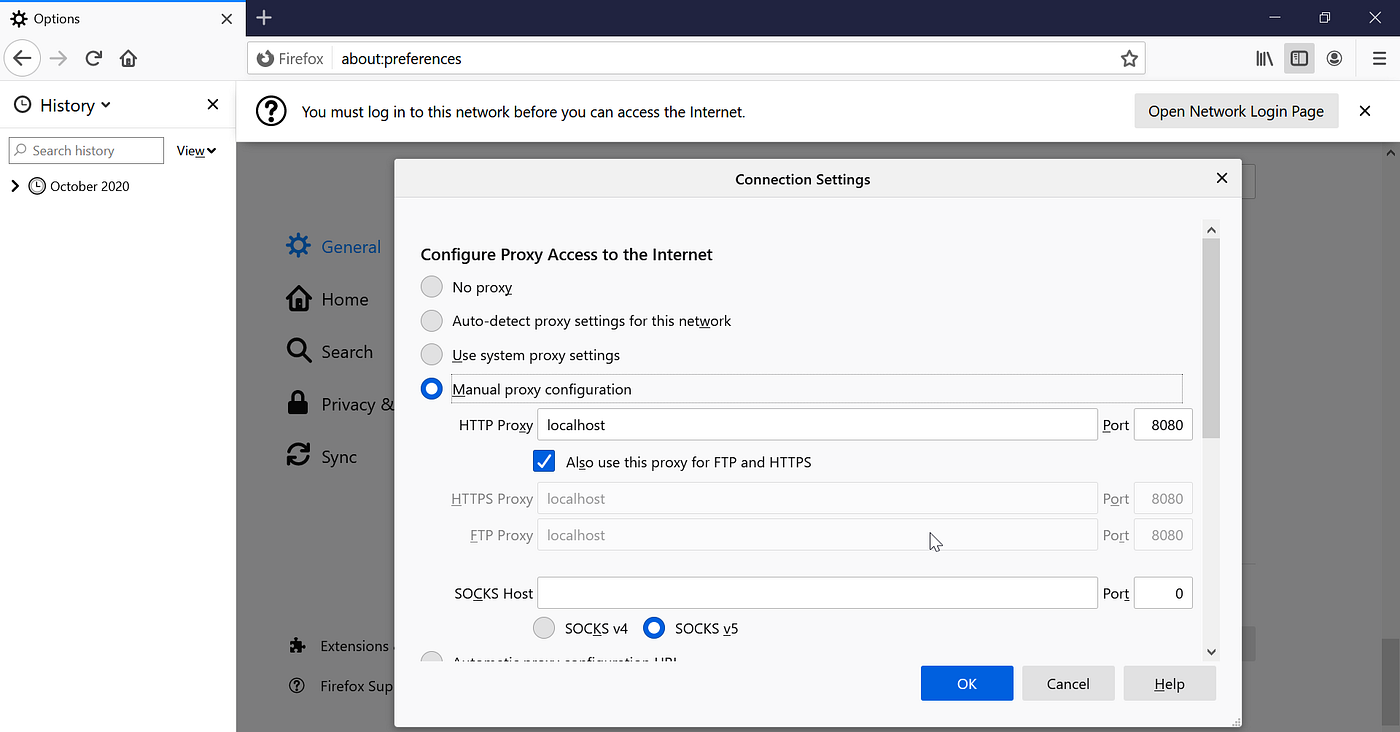Click the SOCKS Host field
1400x732 pixels.
coord(817,593)
